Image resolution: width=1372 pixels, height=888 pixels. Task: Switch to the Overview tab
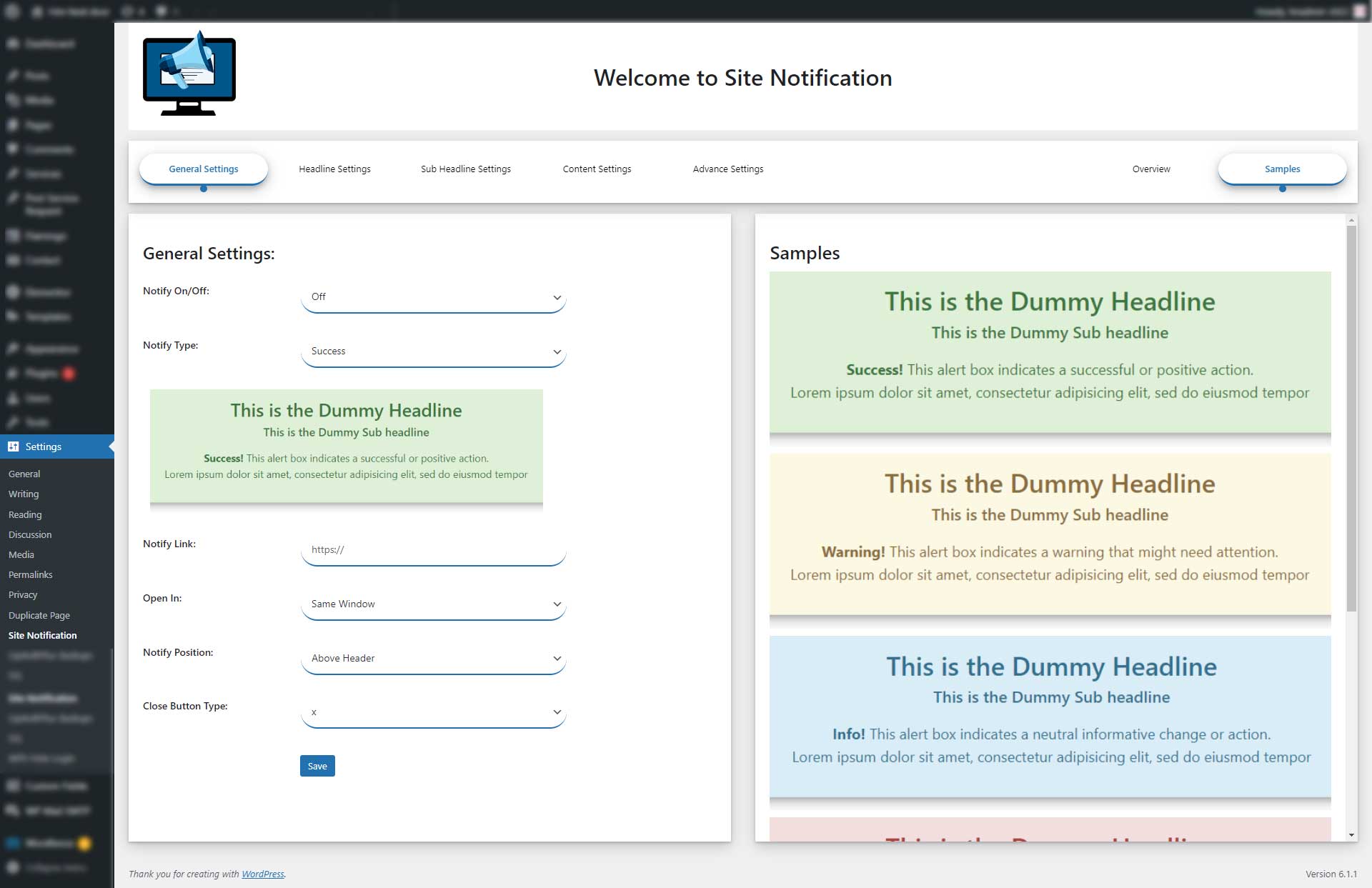1150,169
